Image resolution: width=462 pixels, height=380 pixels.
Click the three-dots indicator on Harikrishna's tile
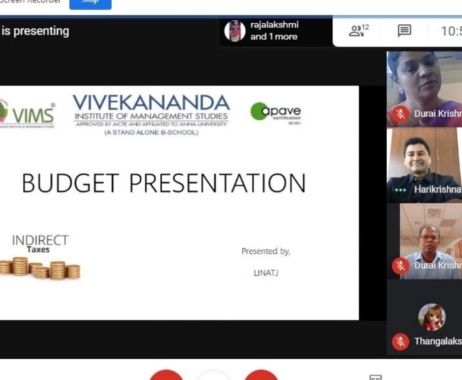[400, 190]
